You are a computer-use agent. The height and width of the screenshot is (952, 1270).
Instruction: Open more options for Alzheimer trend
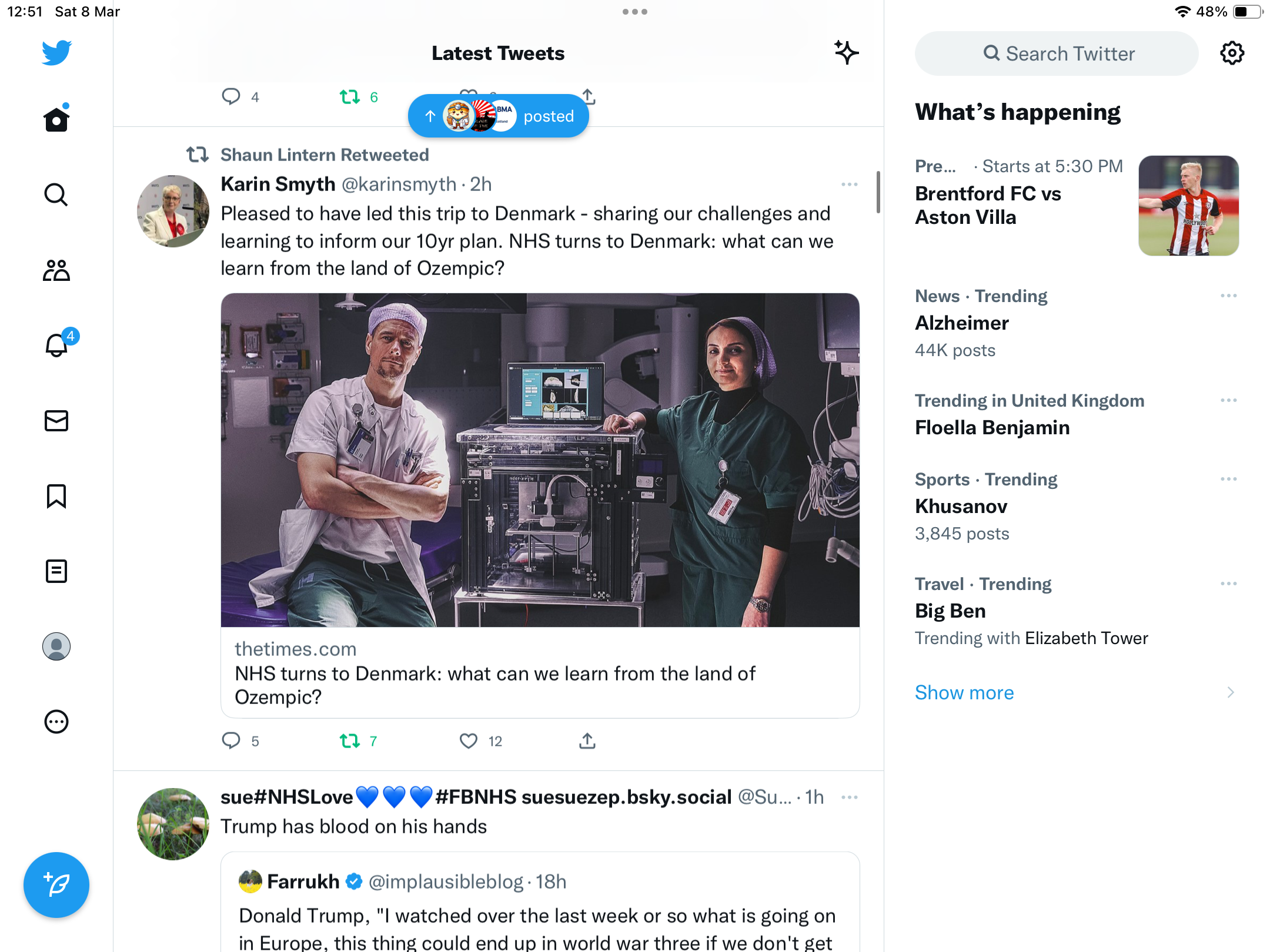pos(1228,296)
